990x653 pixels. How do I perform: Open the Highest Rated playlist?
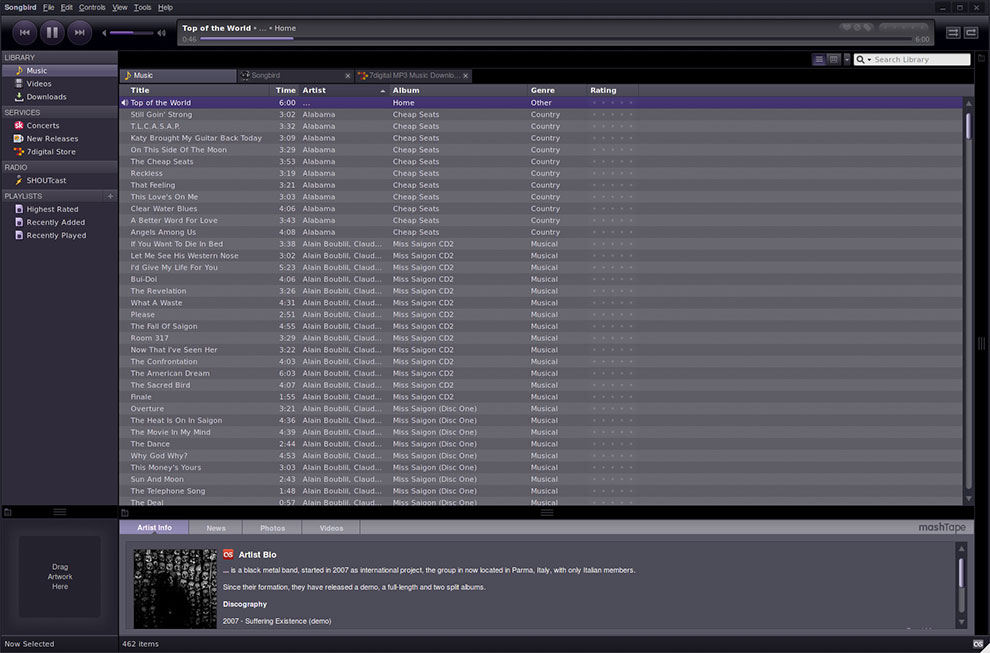(59, 209)
